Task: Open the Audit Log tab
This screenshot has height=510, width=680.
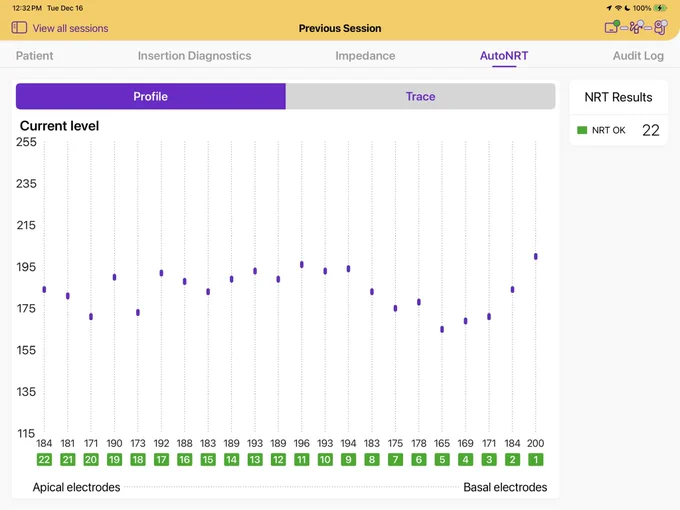Action: click(638, 56)
